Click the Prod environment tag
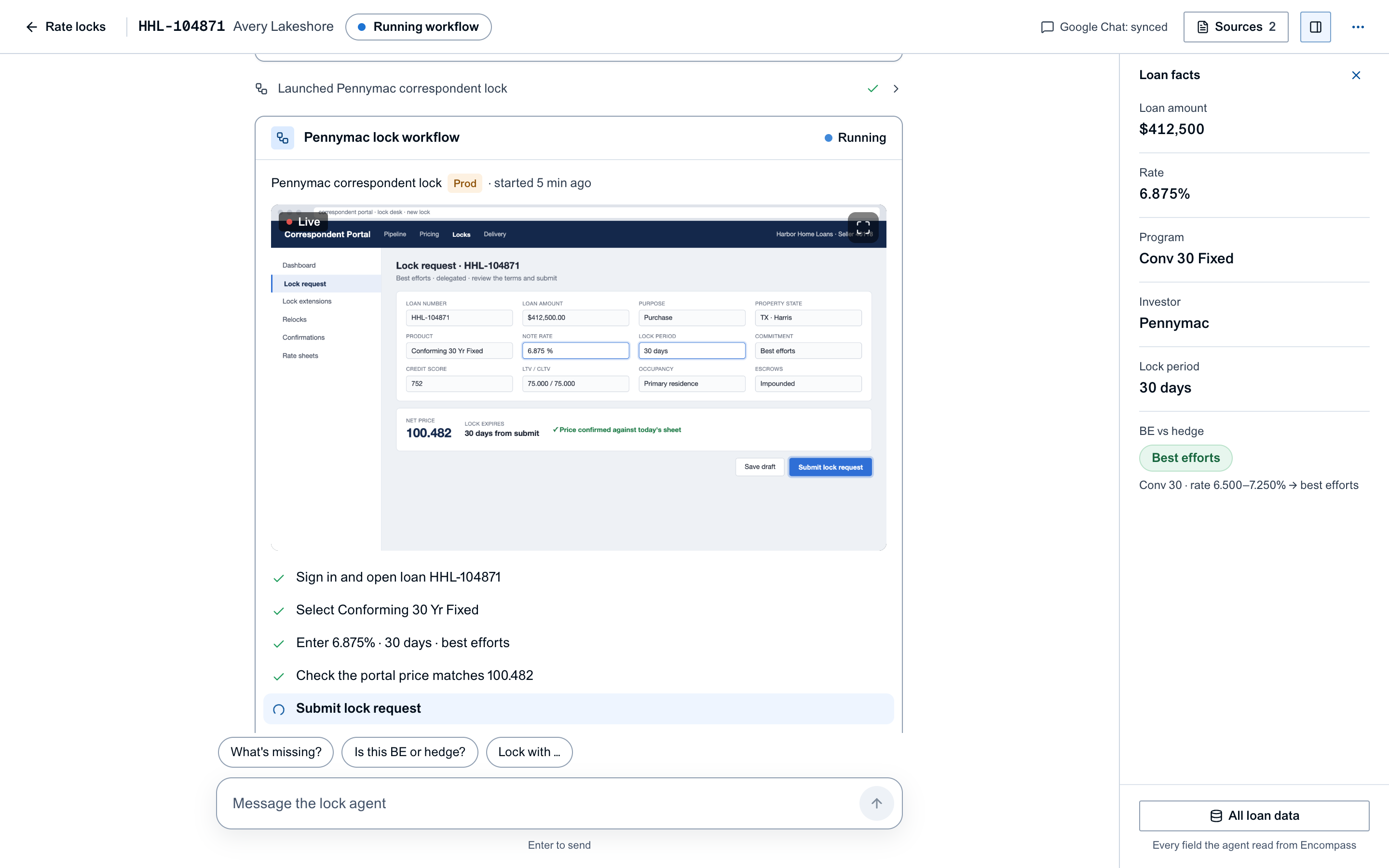The image size is (1389, 868). [x=464, y=183]
